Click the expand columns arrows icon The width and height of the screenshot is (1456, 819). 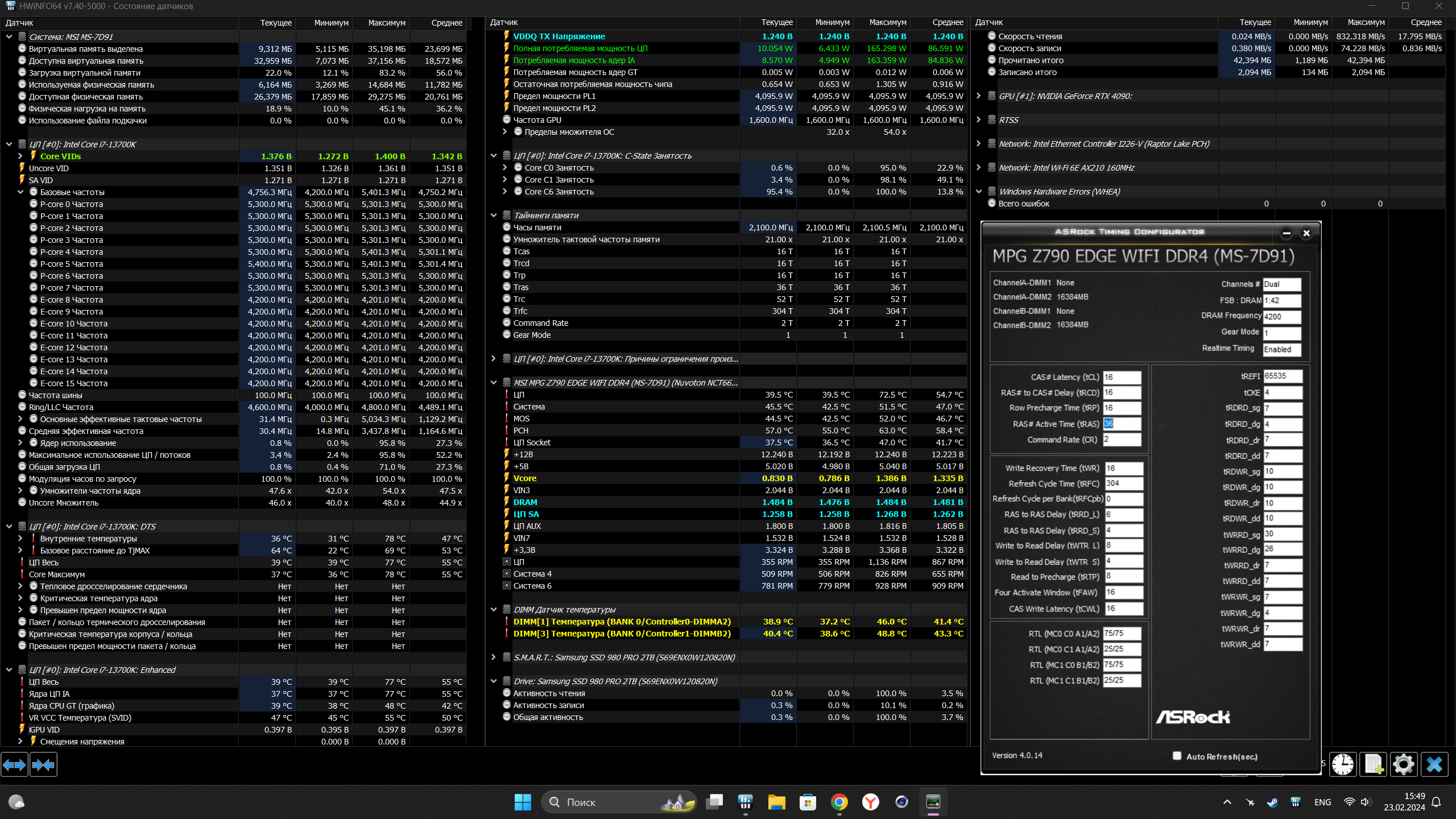pyautogui.click(x=14, y=765)
